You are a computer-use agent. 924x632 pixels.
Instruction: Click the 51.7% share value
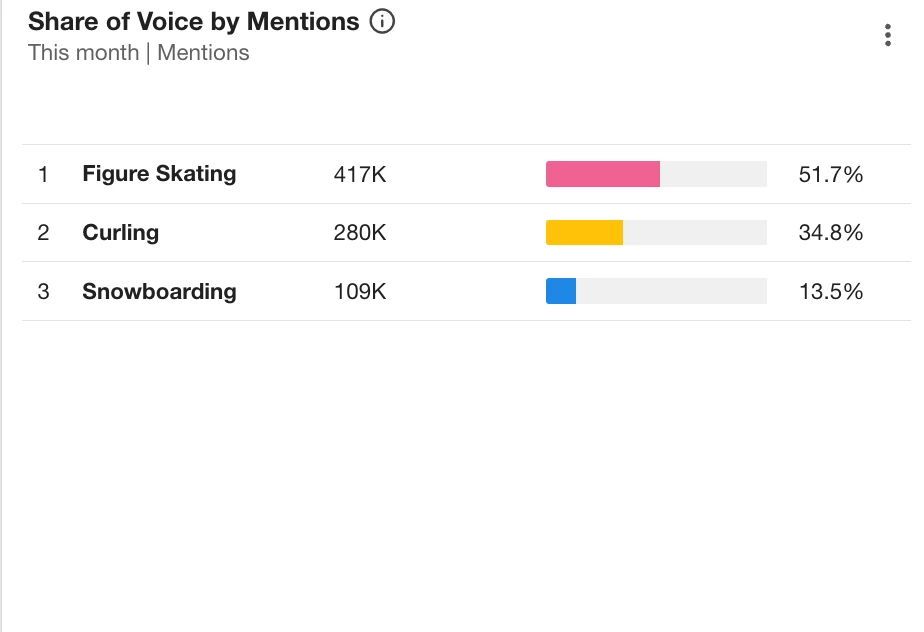point(830,175)
